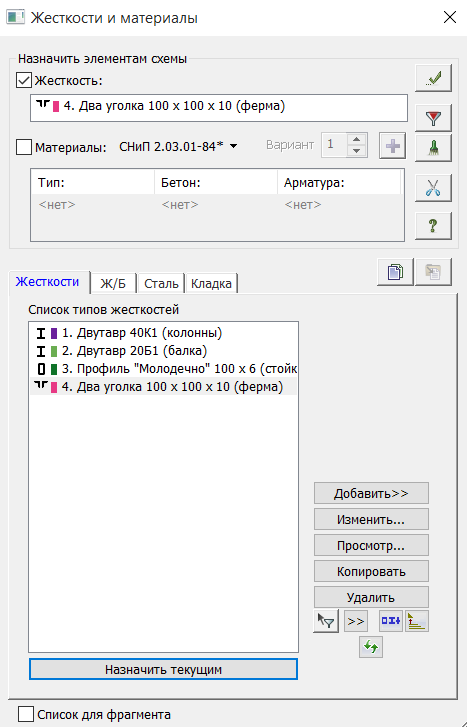Switch to the Ж/Б tab

pyautogui.click(x=113, y=283)
